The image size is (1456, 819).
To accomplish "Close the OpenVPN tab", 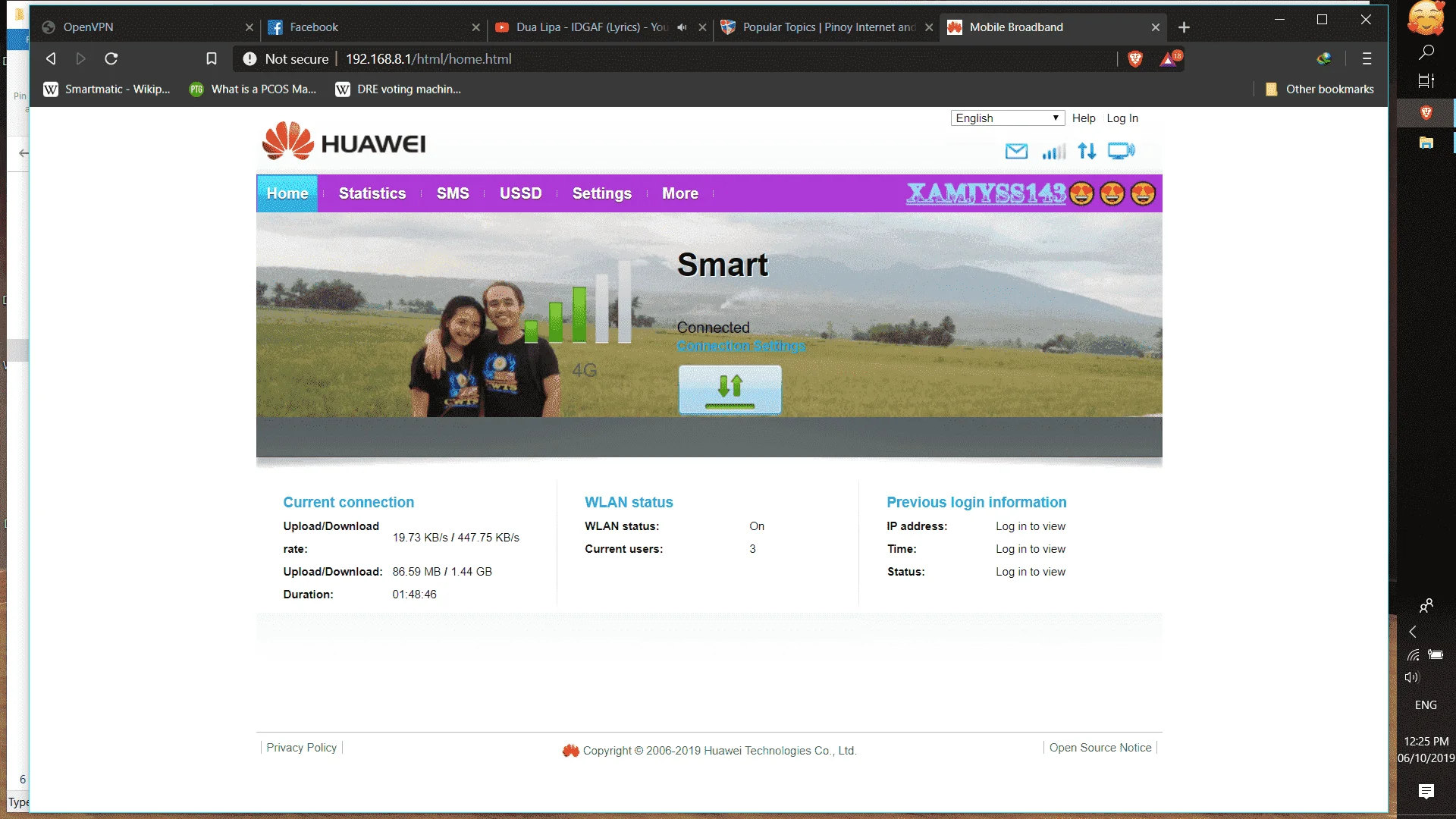I will pyautogui.click(x=249, y=27).
